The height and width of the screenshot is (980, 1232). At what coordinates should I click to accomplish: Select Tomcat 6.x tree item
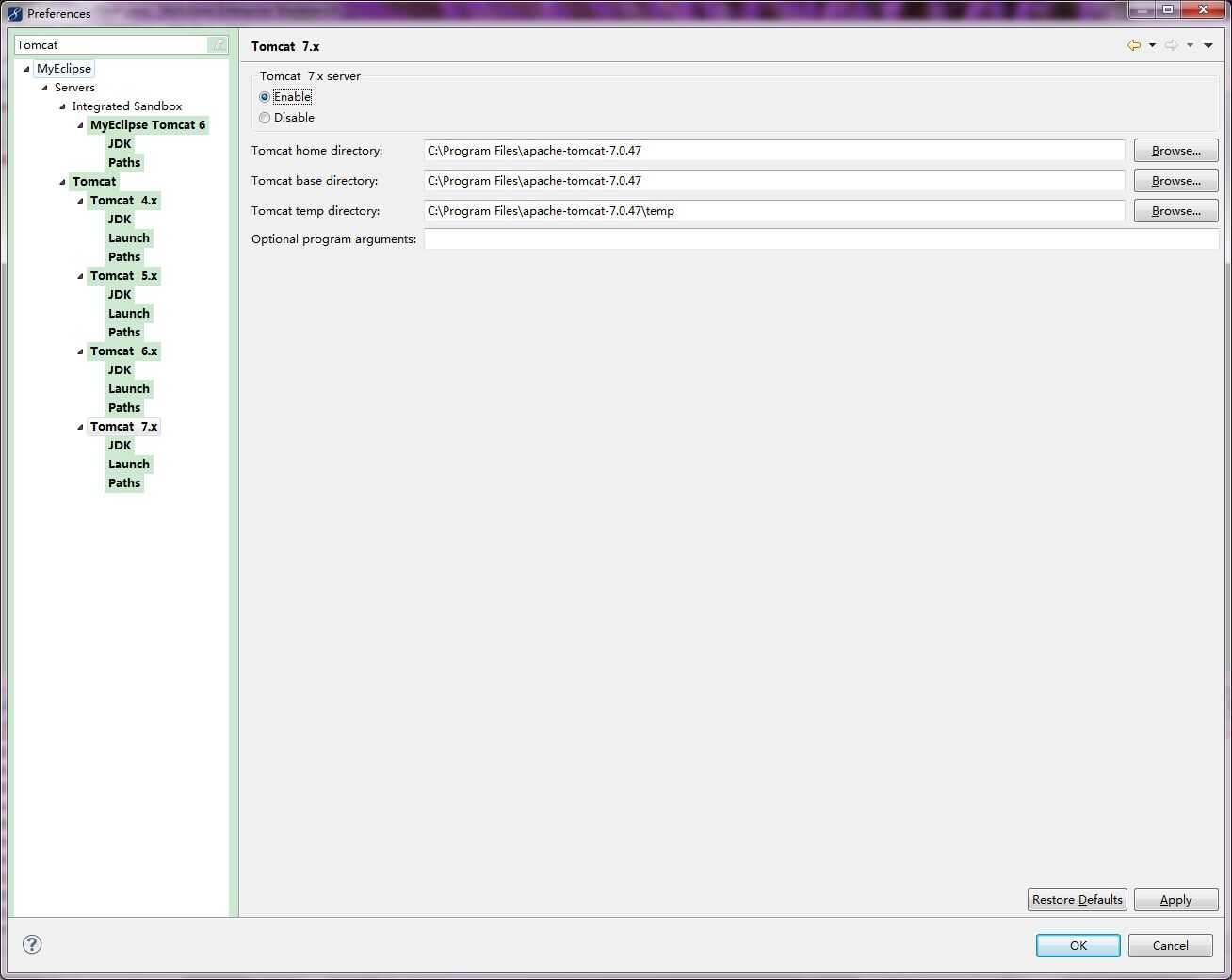(124, 351)
